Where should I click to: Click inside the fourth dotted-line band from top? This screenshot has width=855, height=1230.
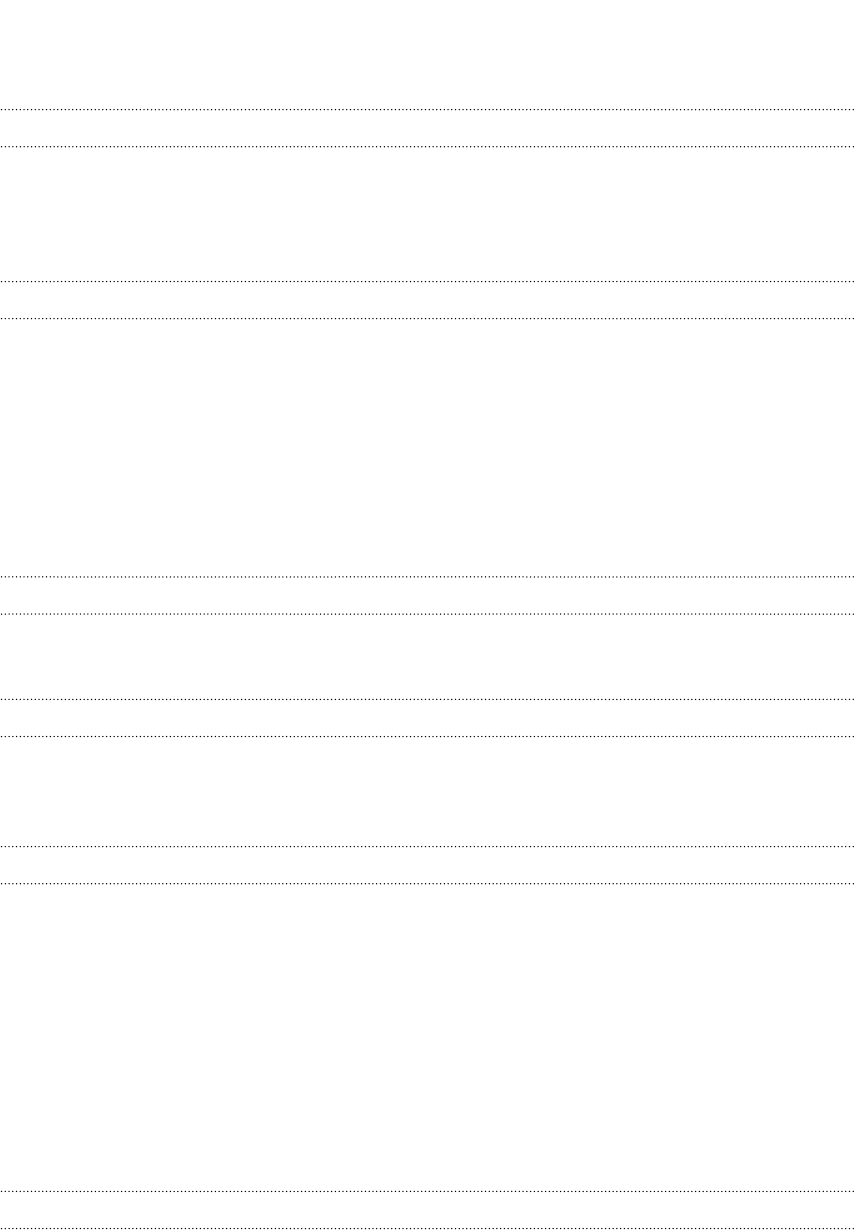(427, 718)
